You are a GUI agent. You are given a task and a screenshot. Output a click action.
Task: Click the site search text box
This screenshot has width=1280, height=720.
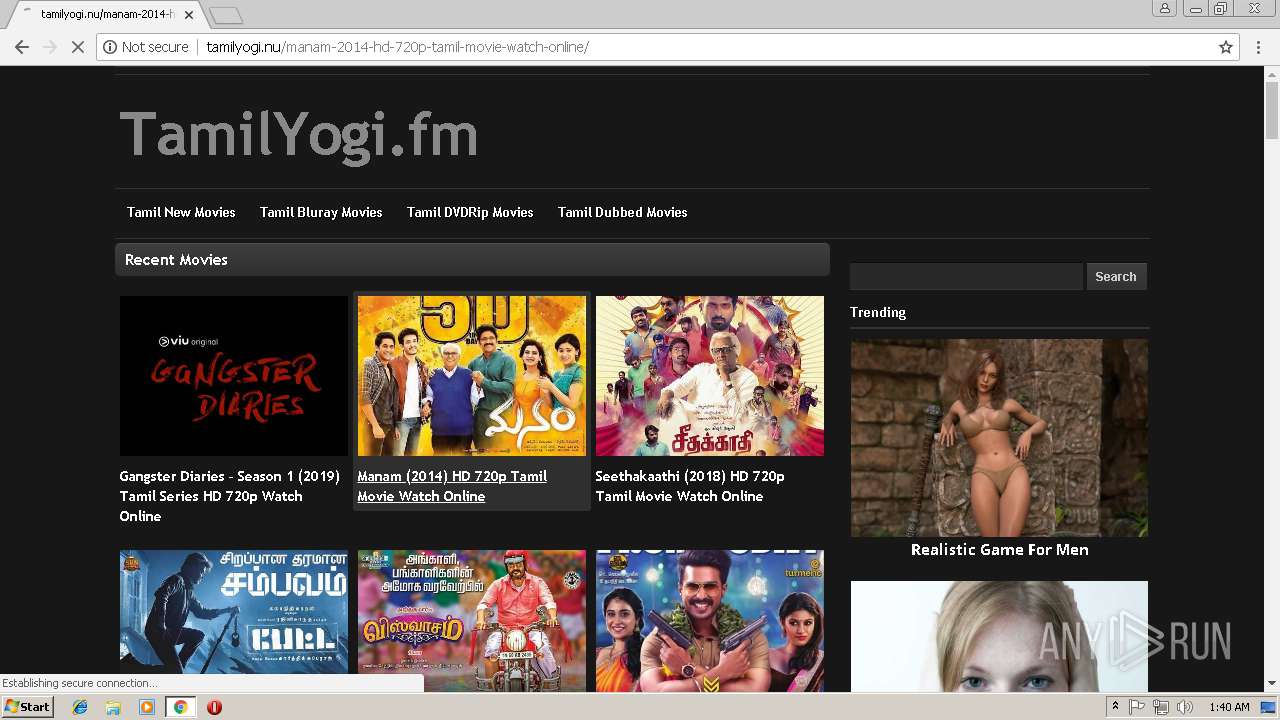pyautogui.click(x=966, y=277)
